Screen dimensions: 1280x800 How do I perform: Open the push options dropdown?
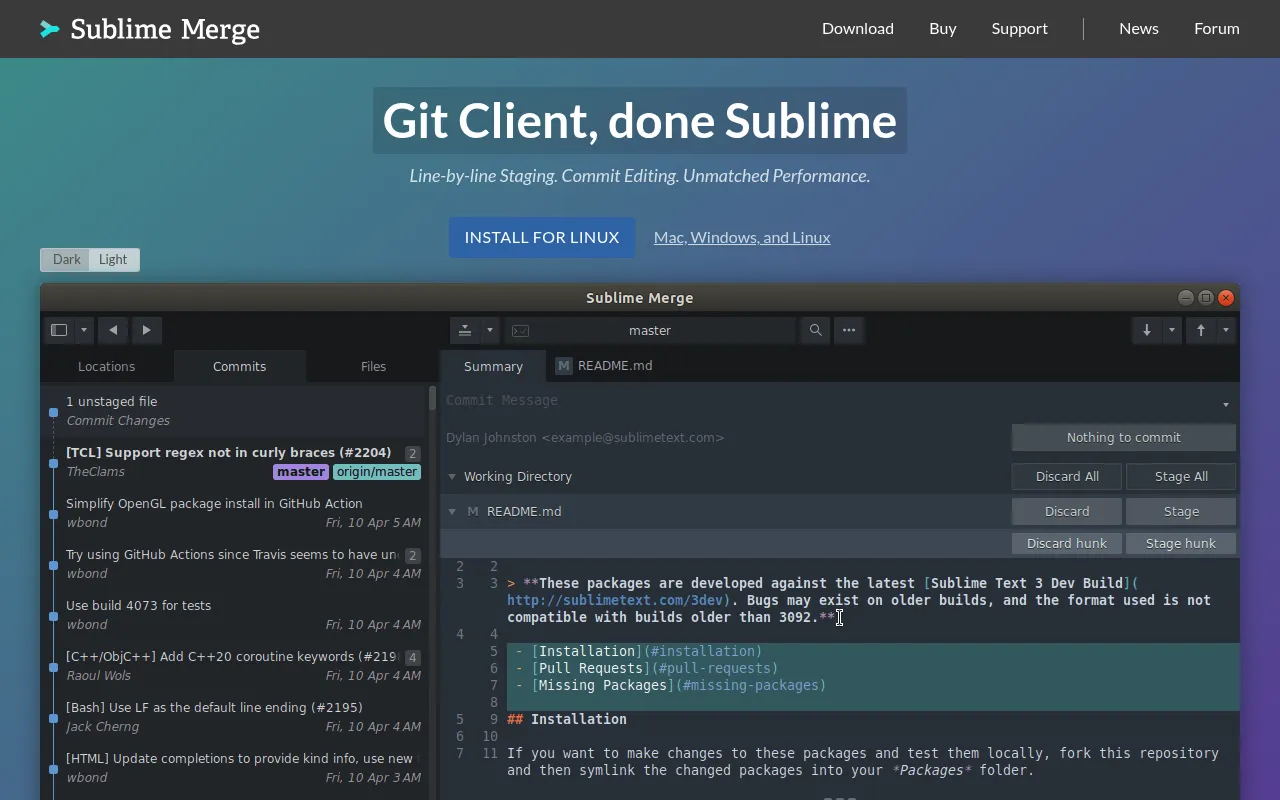coord(1226,330)
